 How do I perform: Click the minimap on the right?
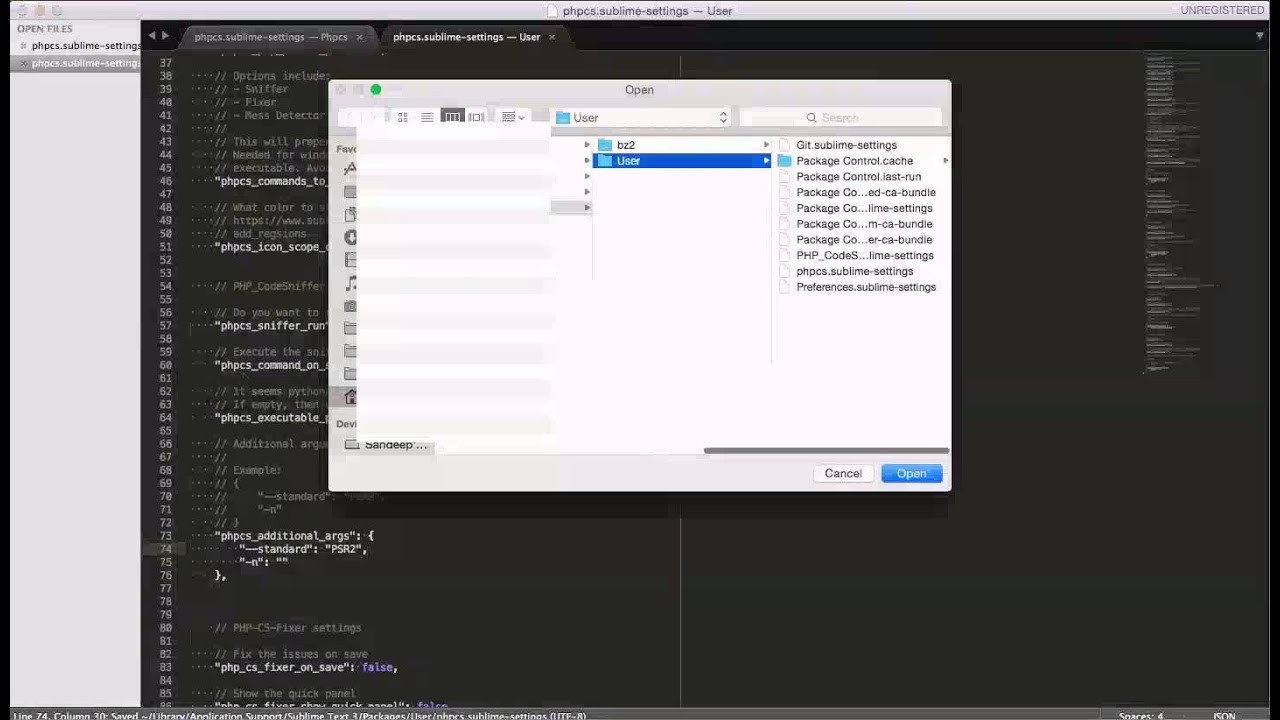(x=1180, y=215)
